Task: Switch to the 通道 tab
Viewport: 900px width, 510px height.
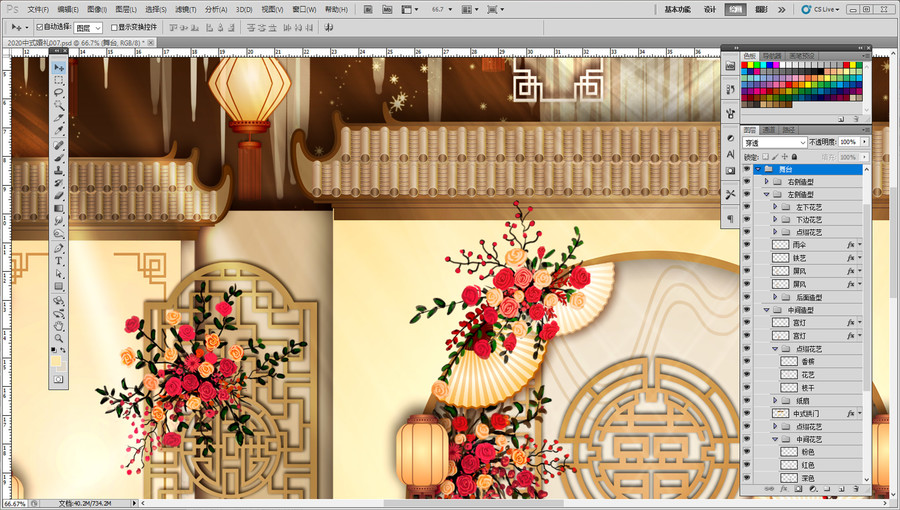Action: point(769,130)
